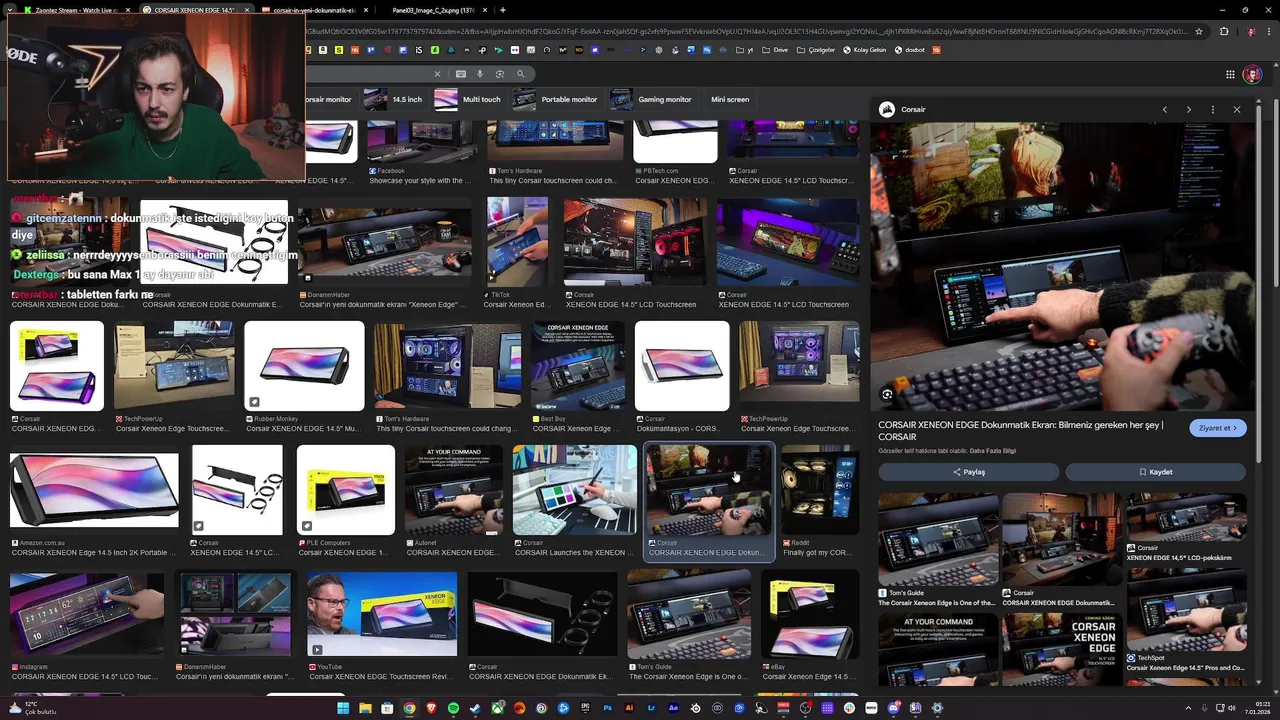Search this image with Lens overlay icon

point(887,394)
